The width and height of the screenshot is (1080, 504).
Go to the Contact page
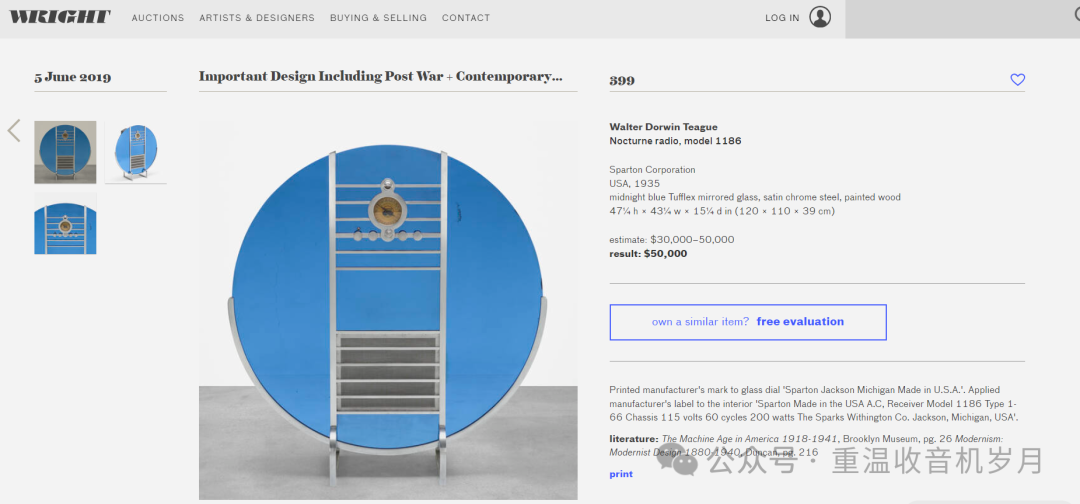click(x=466, y=18)
